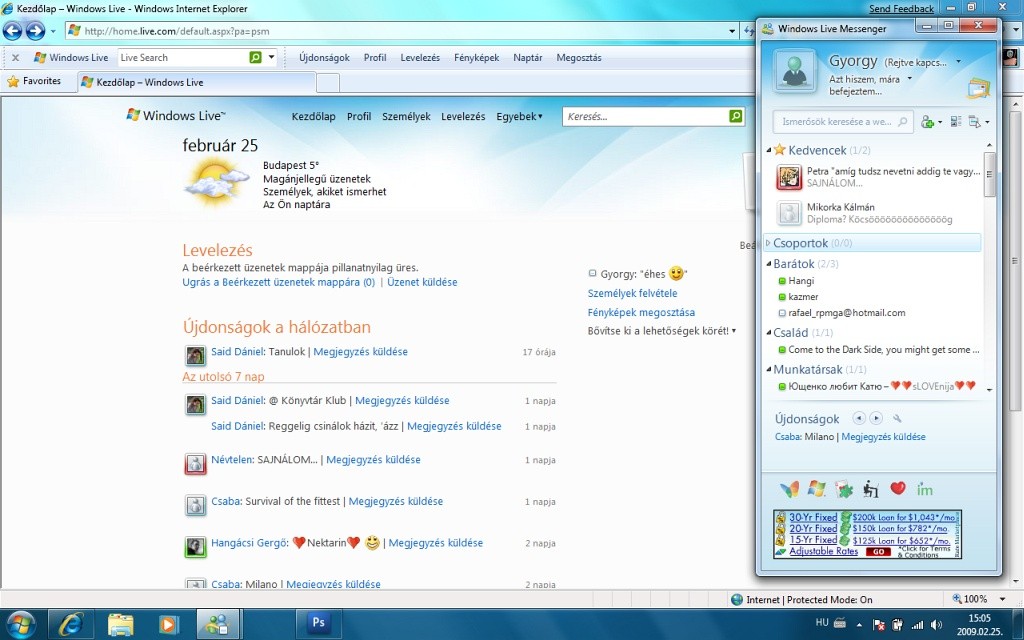Click the GO button in the loan ad
Image resolution: width=1024 pixels, height=640 pixels.
click(878, 551)
